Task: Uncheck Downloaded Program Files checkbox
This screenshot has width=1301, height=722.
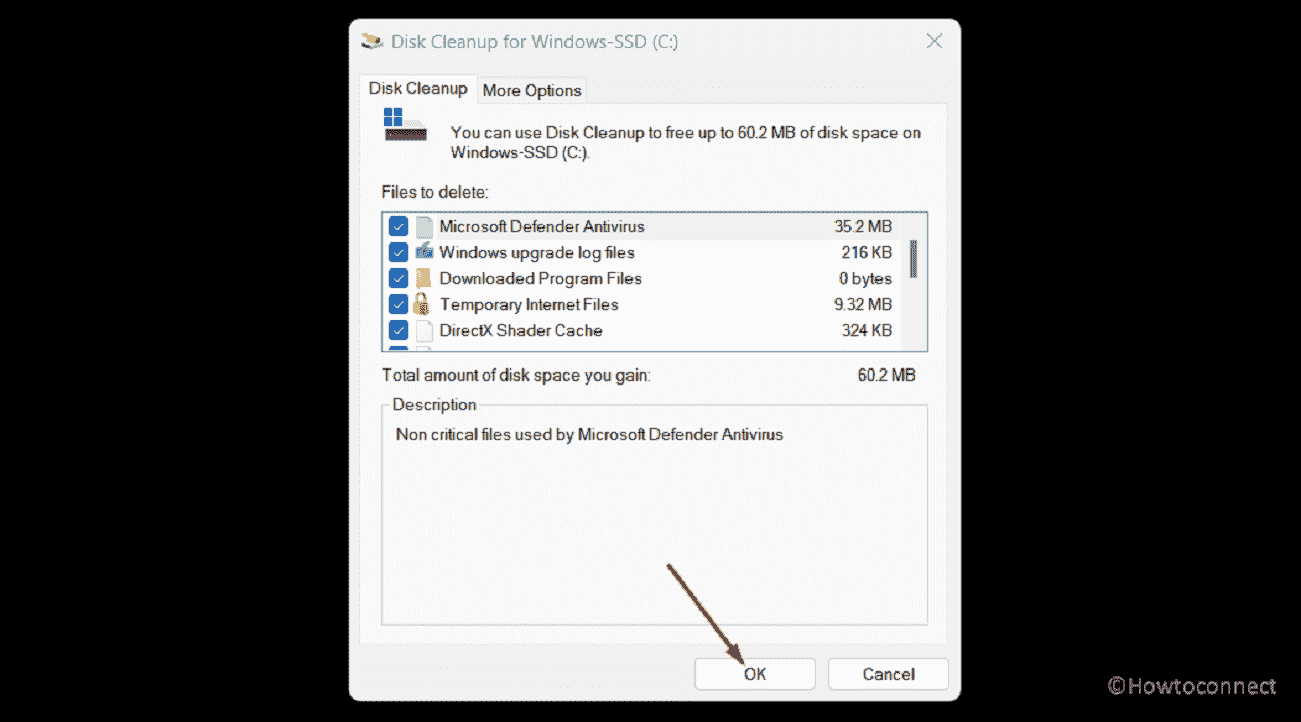Action: pyautogui.click(x=398, y=278)
